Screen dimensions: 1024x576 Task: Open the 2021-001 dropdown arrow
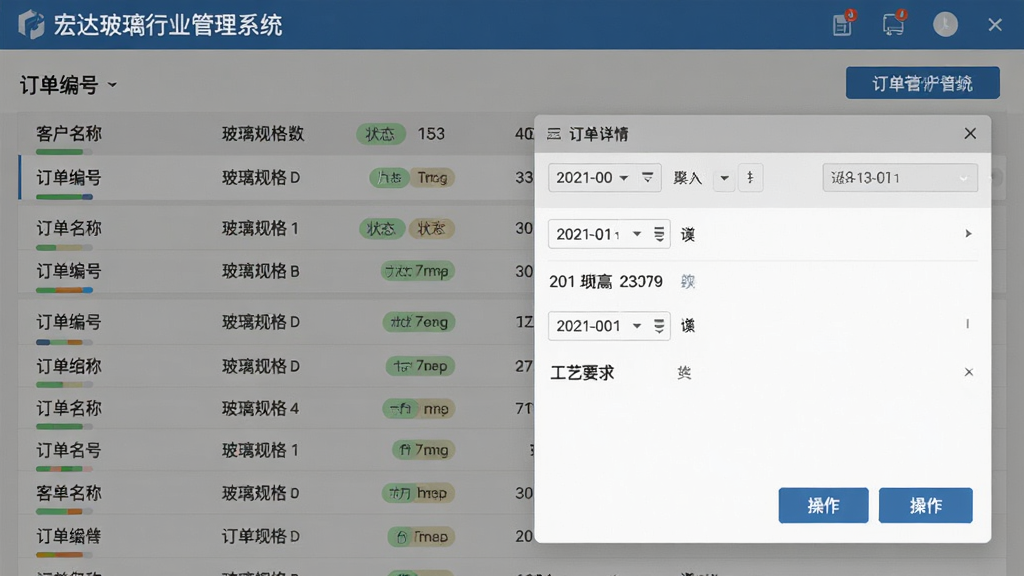tap(637, 326)
